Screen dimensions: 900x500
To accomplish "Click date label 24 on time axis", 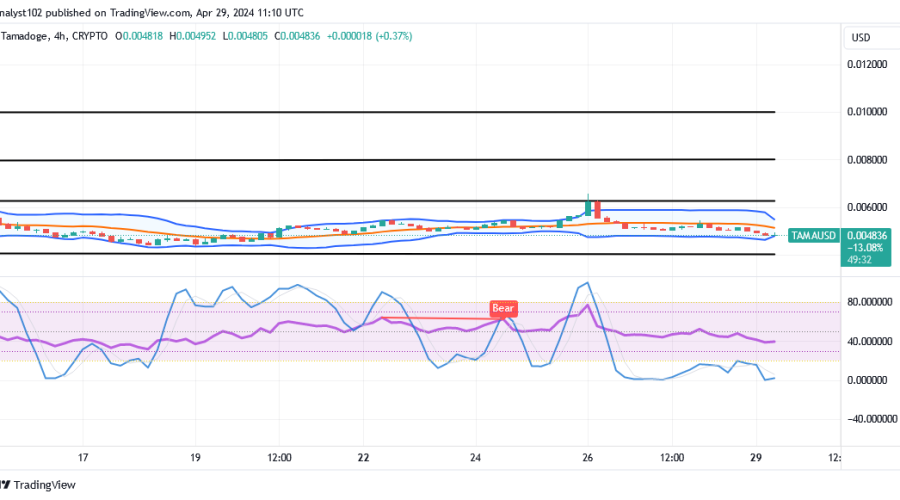I will tap(475, 458).
